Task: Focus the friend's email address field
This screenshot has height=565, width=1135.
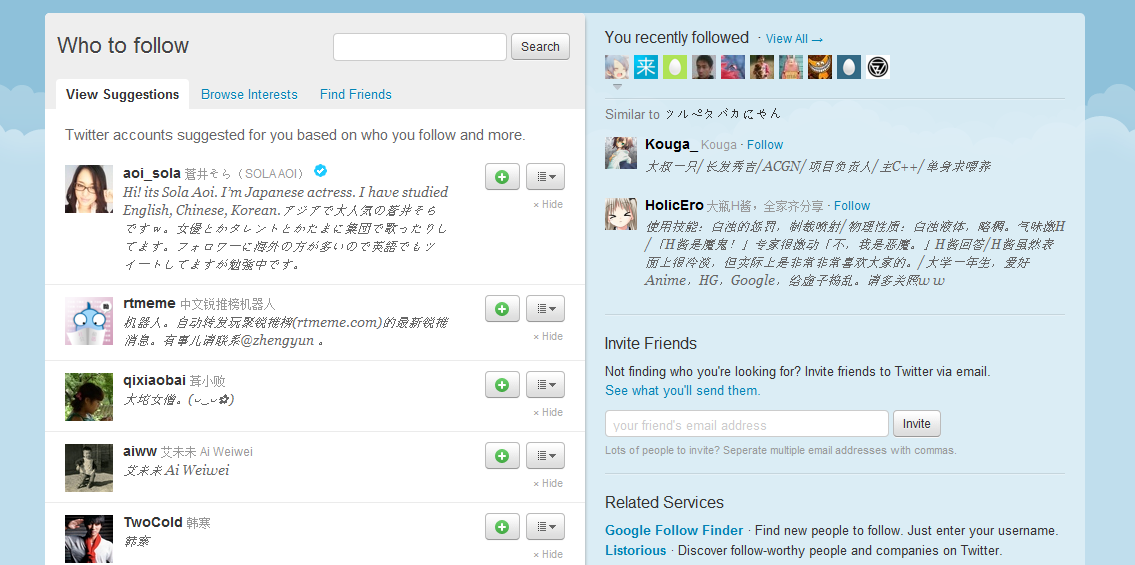Action: [747, 424]
